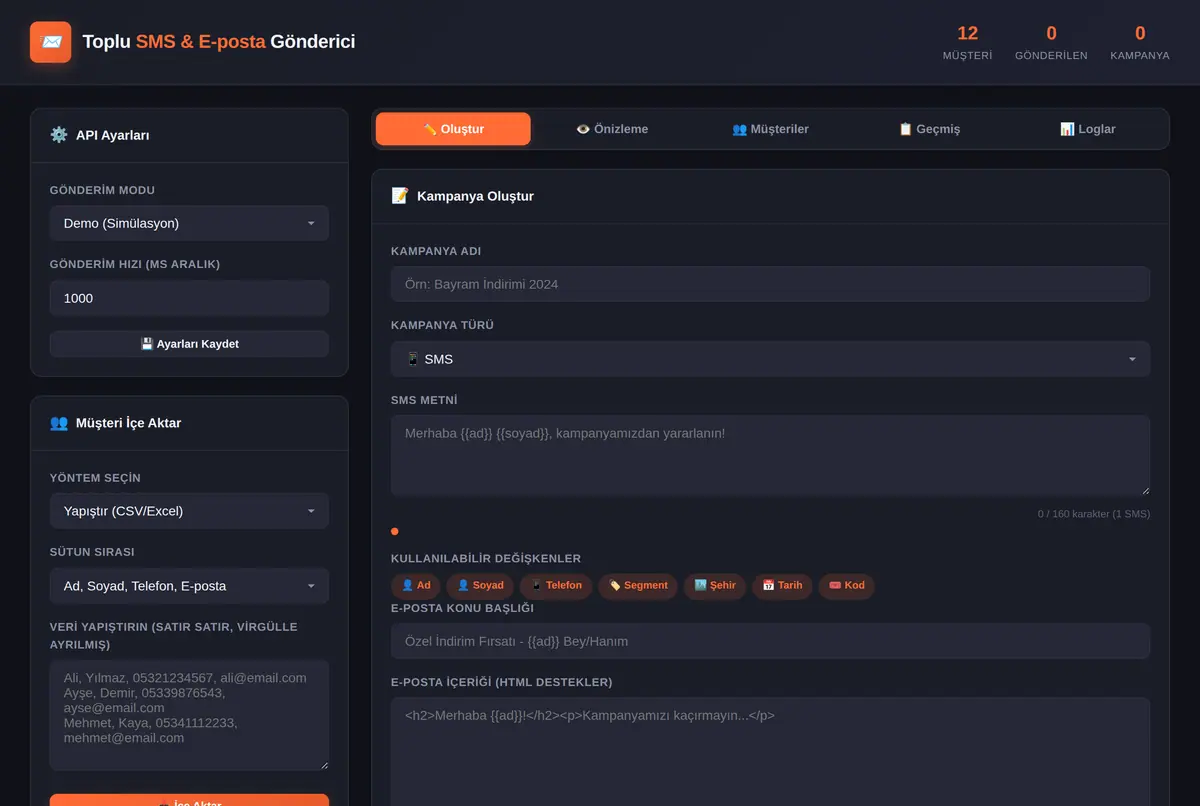Image resolution: width=1200 pixels, height=806 pixels.
Task: Click the people icon beside Müşteri İçe Aktar
Action: click(59, 423)
